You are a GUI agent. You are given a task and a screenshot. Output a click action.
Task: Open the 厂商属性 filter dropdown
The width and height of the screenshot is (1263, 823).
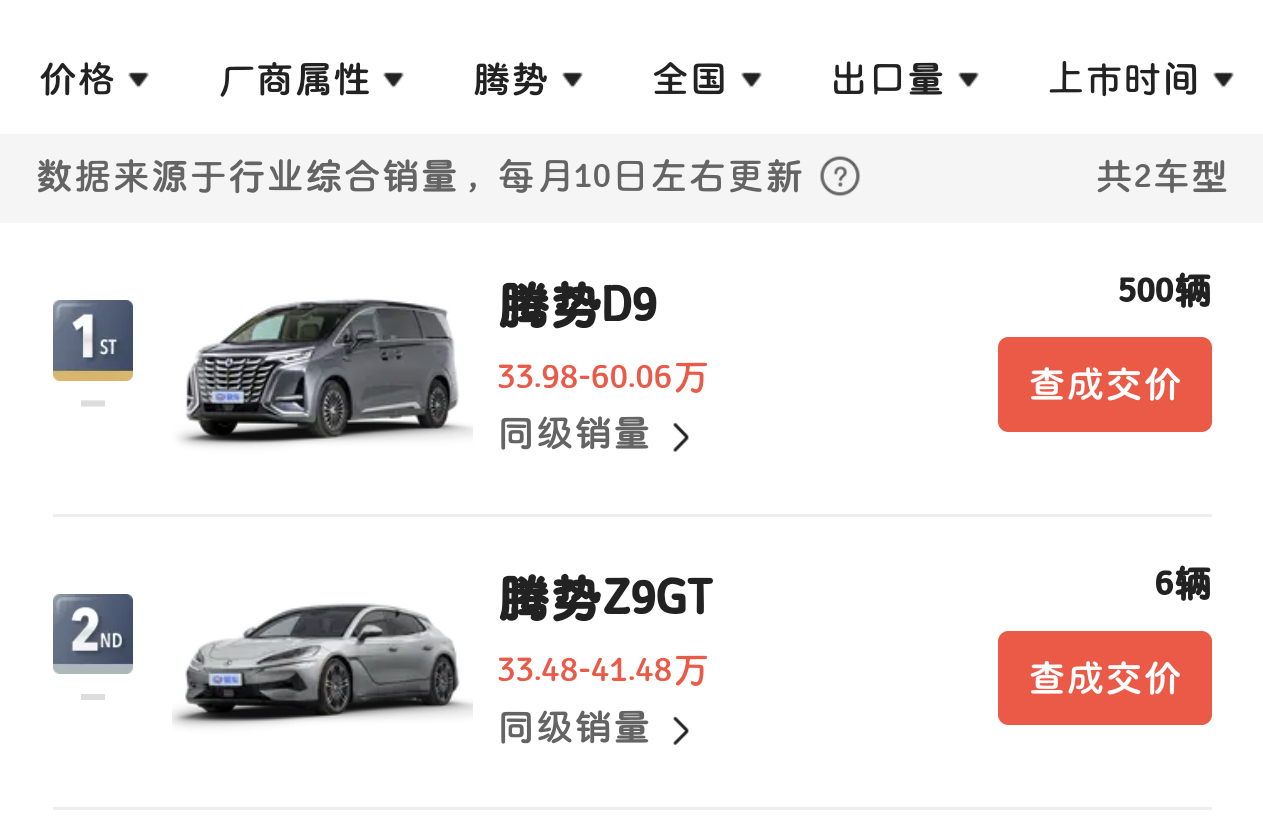point(312,79)
